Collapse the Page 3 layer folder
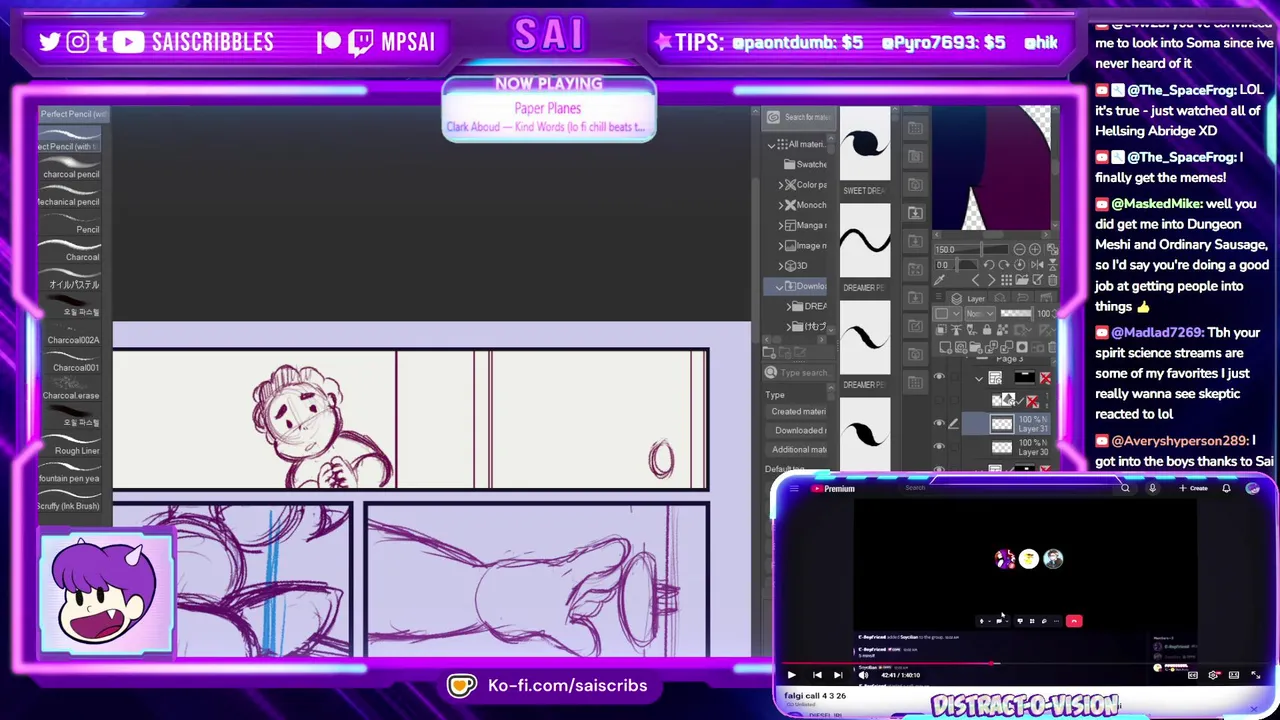The width and height of the screenshot is (1280, 720). (979, 378)
